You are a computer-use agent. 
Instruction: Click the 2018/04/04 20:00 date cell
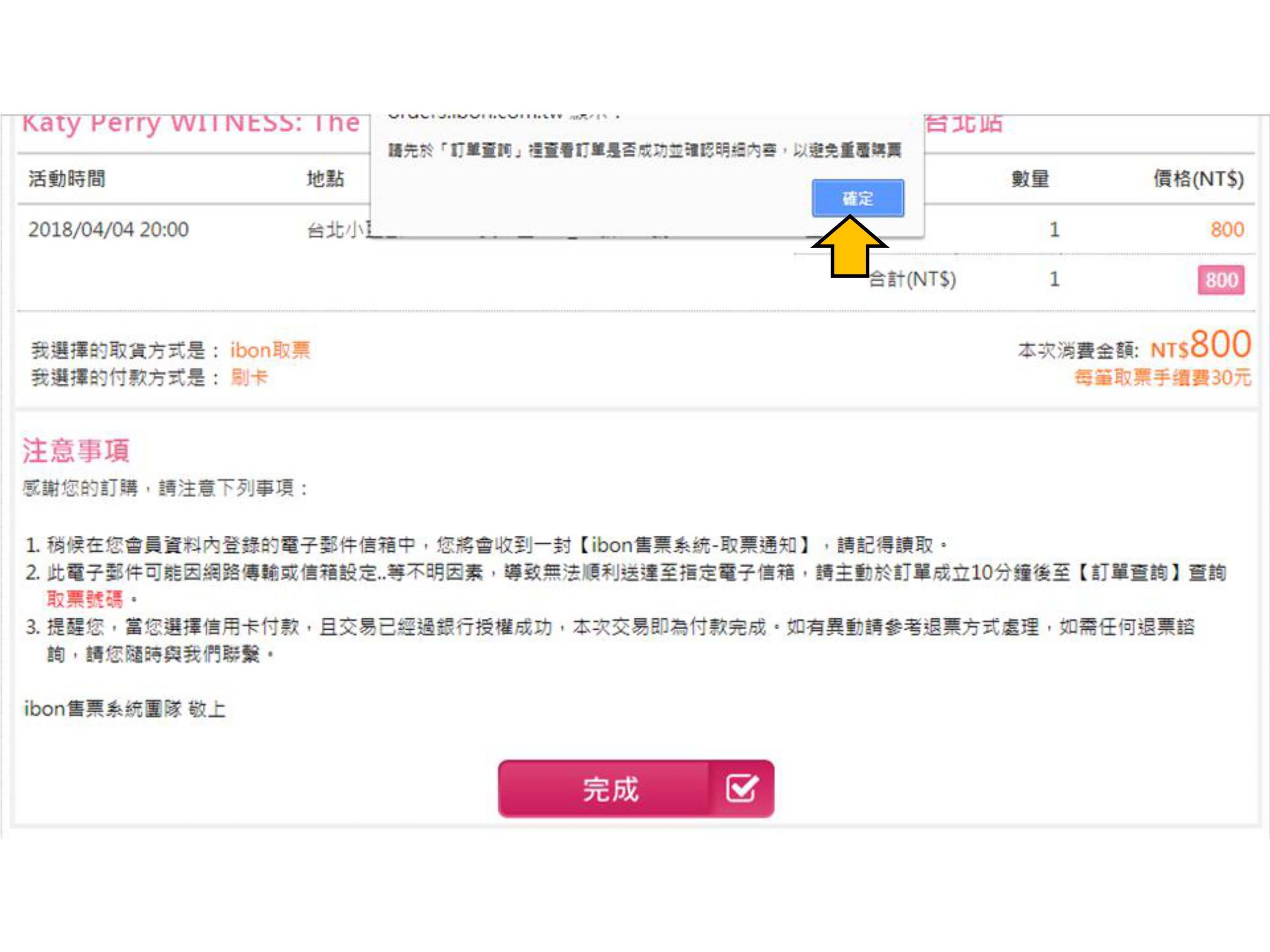point(108,229)
